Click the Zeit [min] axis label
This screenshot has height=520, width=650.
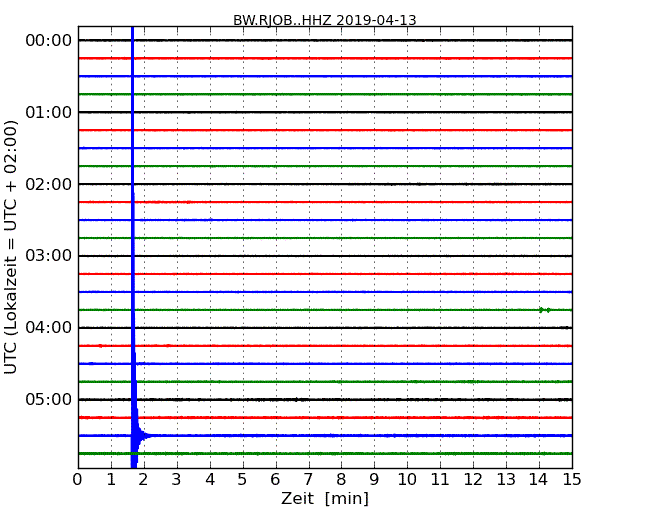325,498
